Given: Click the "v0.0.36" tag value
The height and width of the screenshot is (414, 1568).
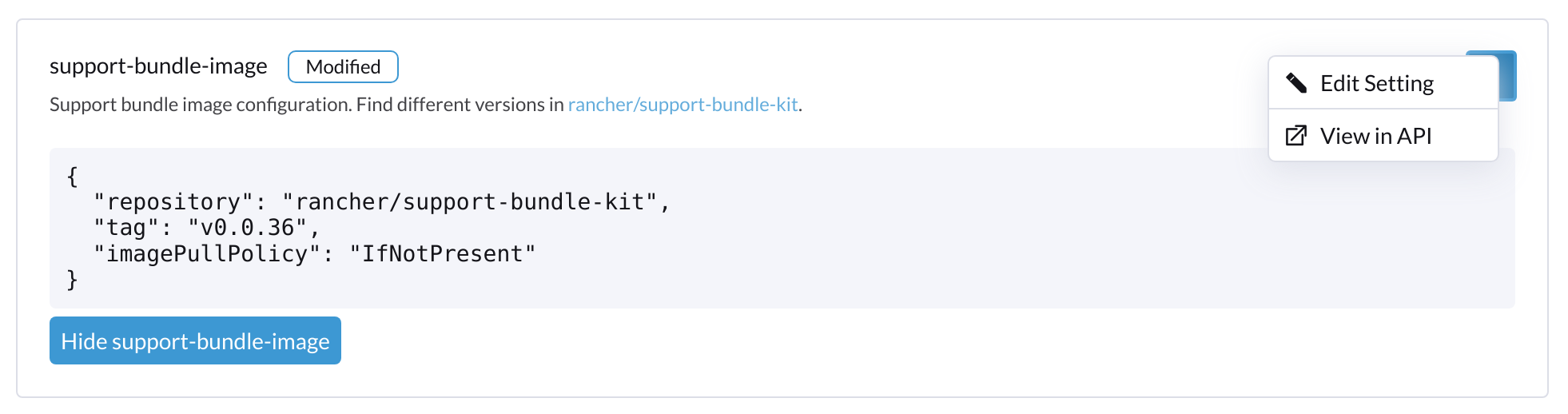Looking at the screenshot, I should [247, 228].
